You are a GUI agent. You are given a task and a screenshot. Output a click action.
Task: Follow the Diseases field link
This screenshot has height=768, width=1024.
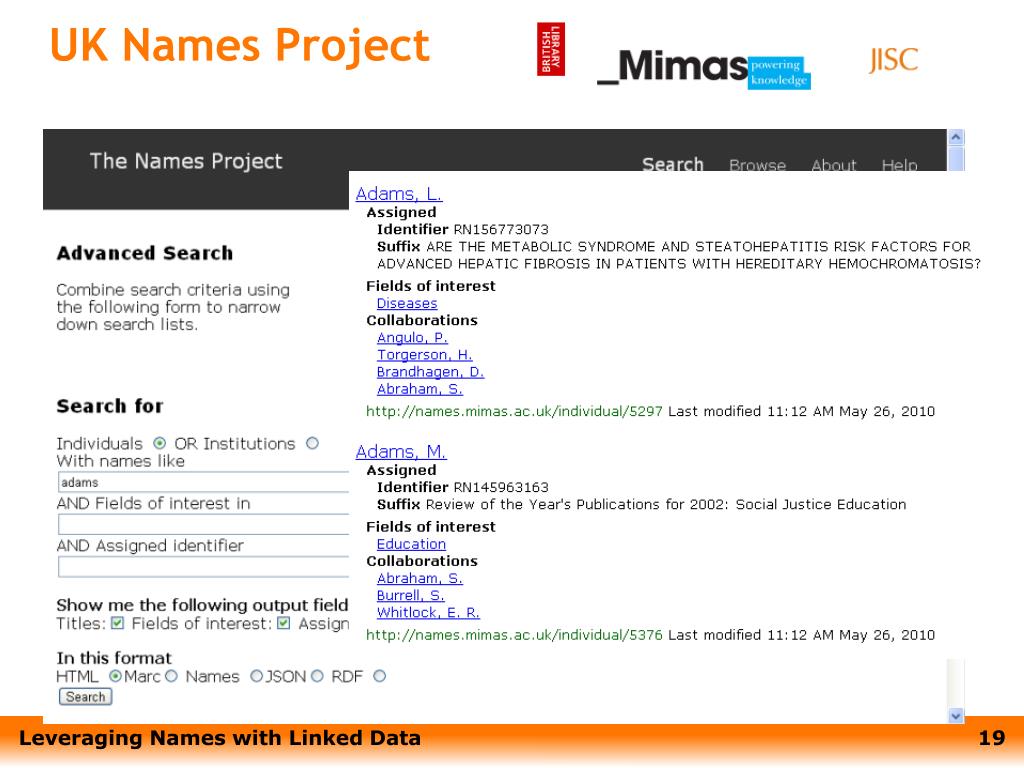click(x=407, y=304)
